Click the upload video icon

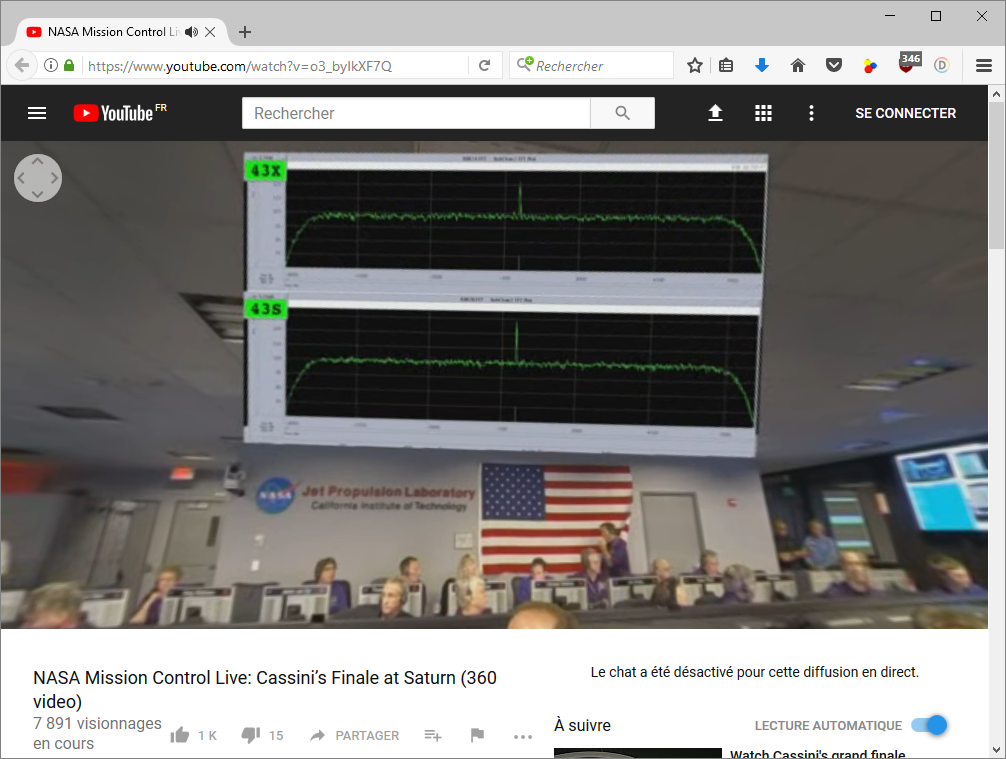(715, 113)
